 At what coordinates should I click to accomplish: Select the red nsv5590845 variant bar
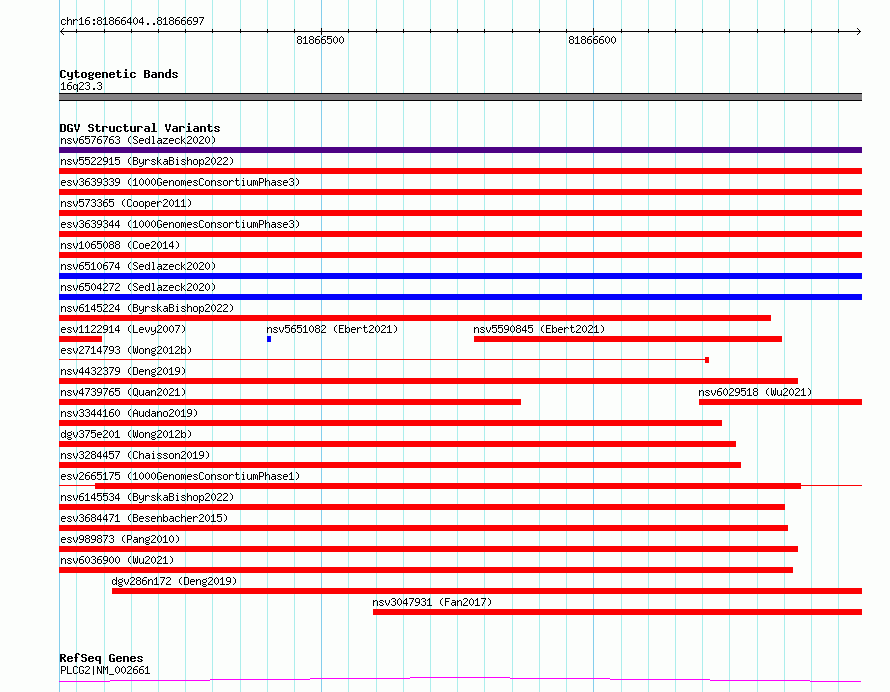628,339
